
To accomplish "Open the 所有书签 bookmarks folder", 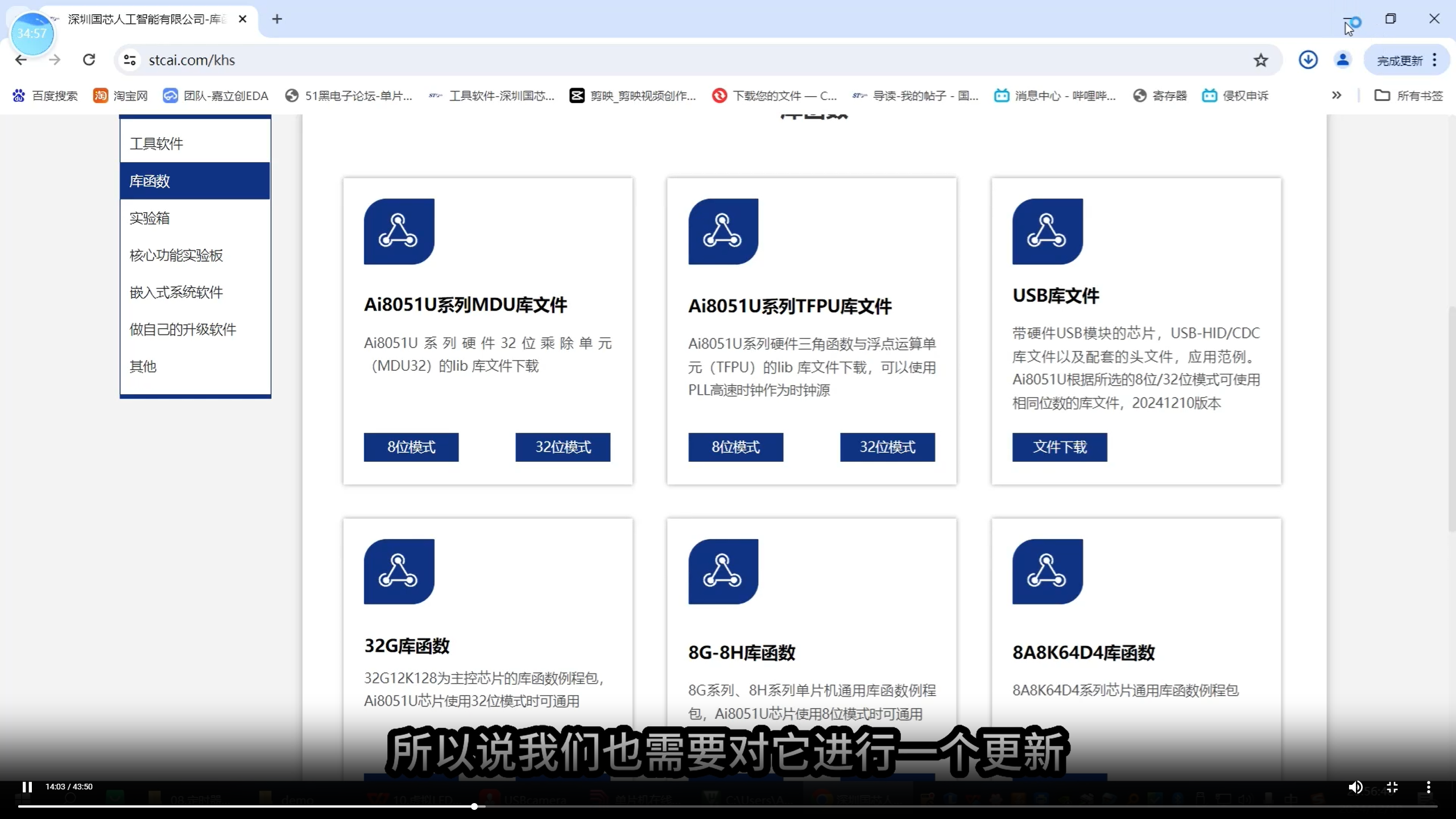I will click(x=1409, y=96).
